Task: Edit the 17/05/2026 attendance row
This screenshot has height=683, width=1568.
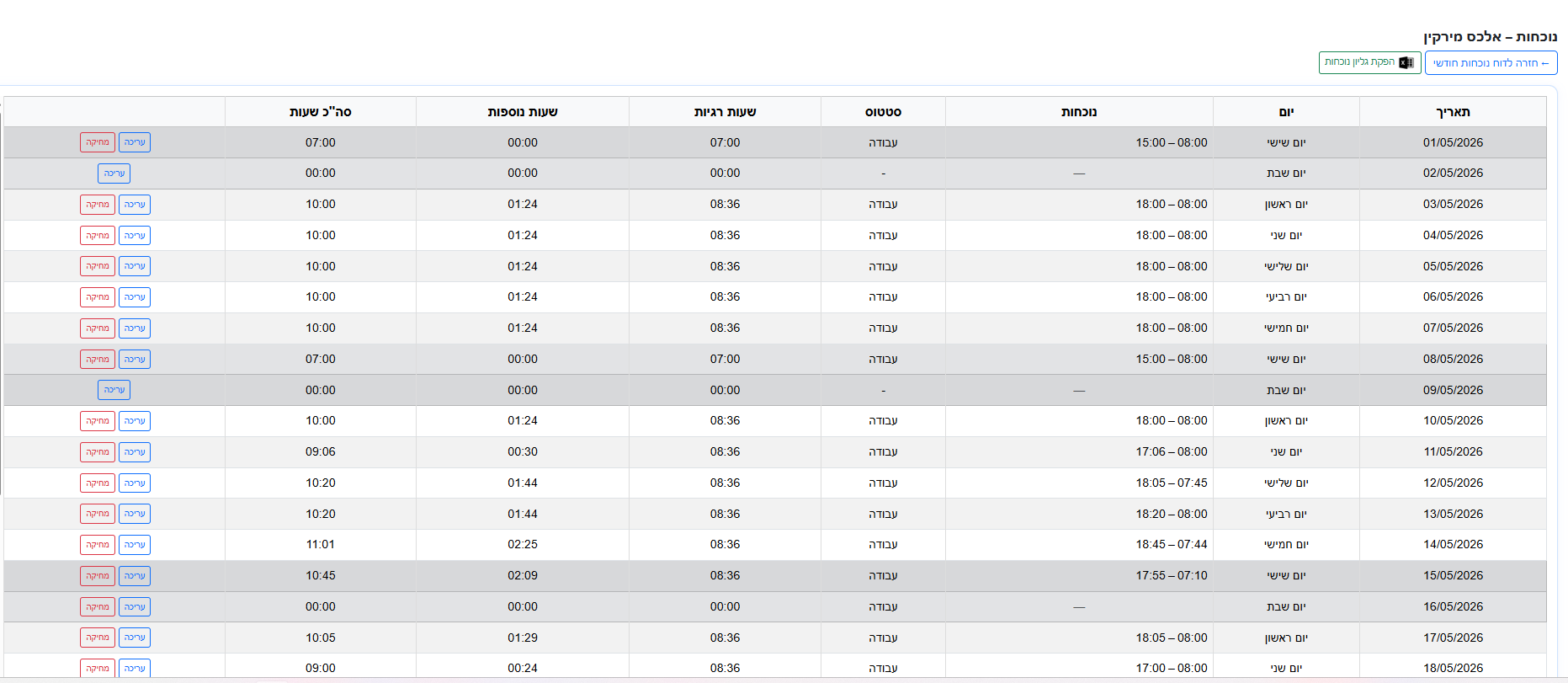Action: tap(135, 638)
